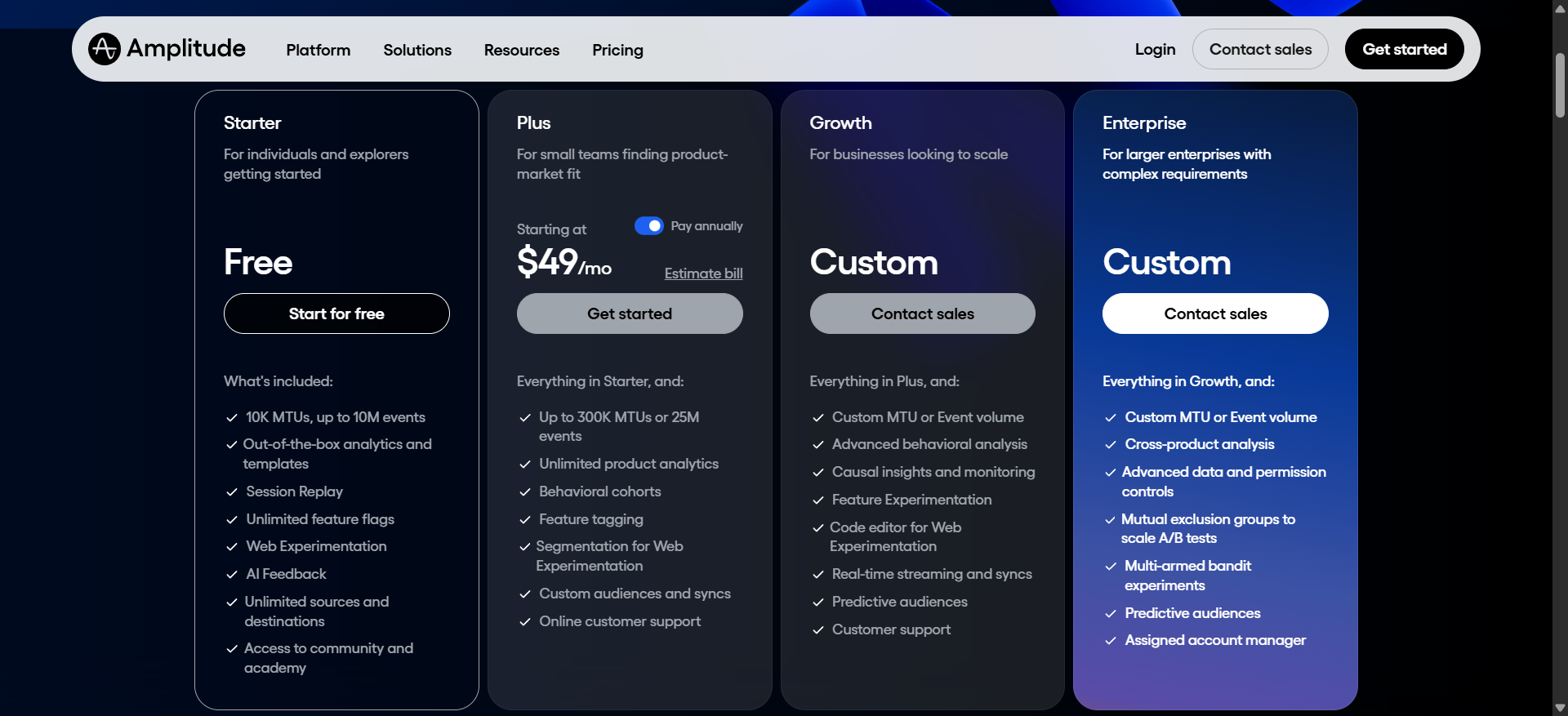
Task: Click the Start for free button
Action: pos(336,314)
